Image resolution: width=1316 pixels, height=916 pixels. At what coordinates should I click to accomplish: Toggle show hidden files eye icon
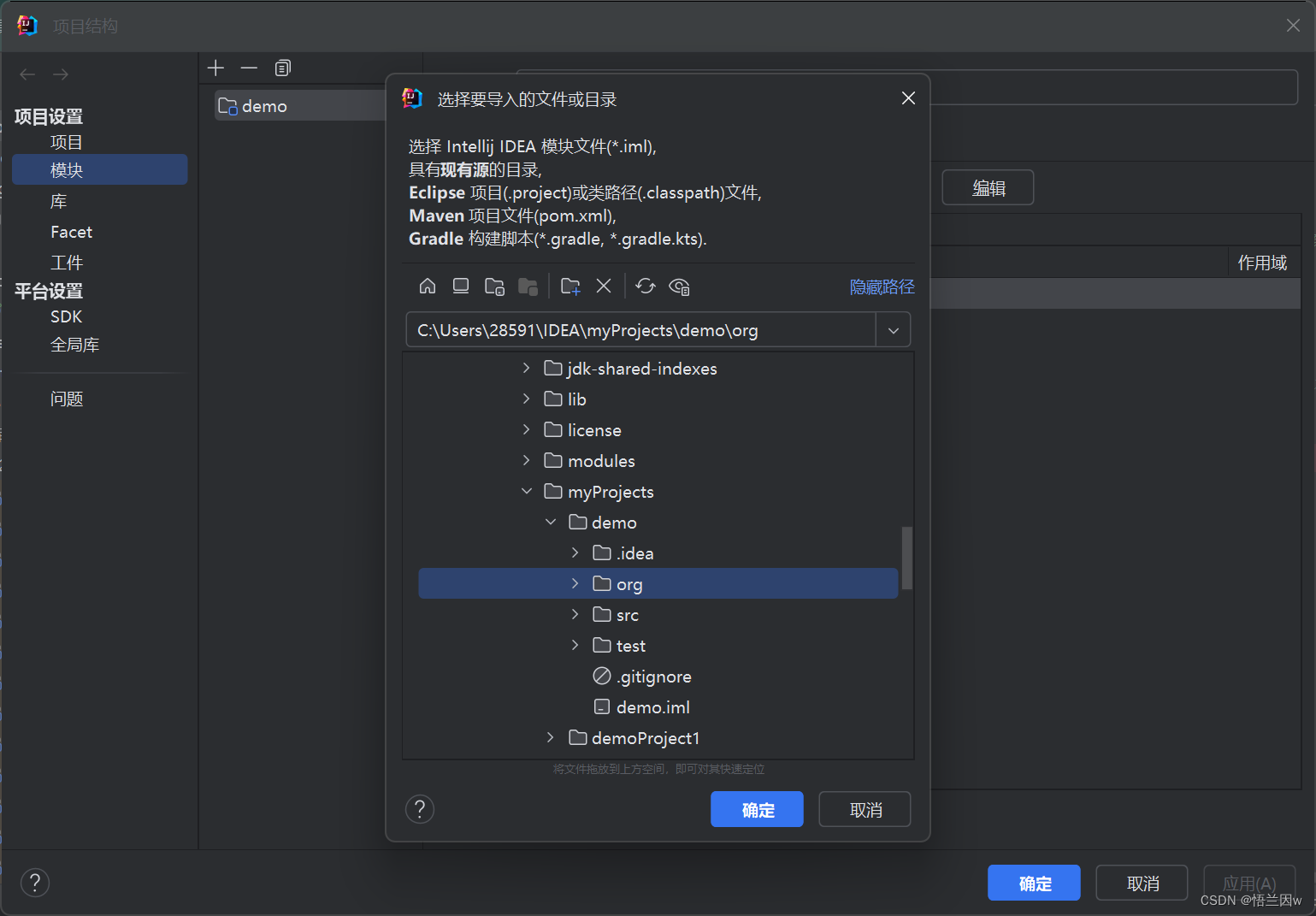[x=680, y=287]
